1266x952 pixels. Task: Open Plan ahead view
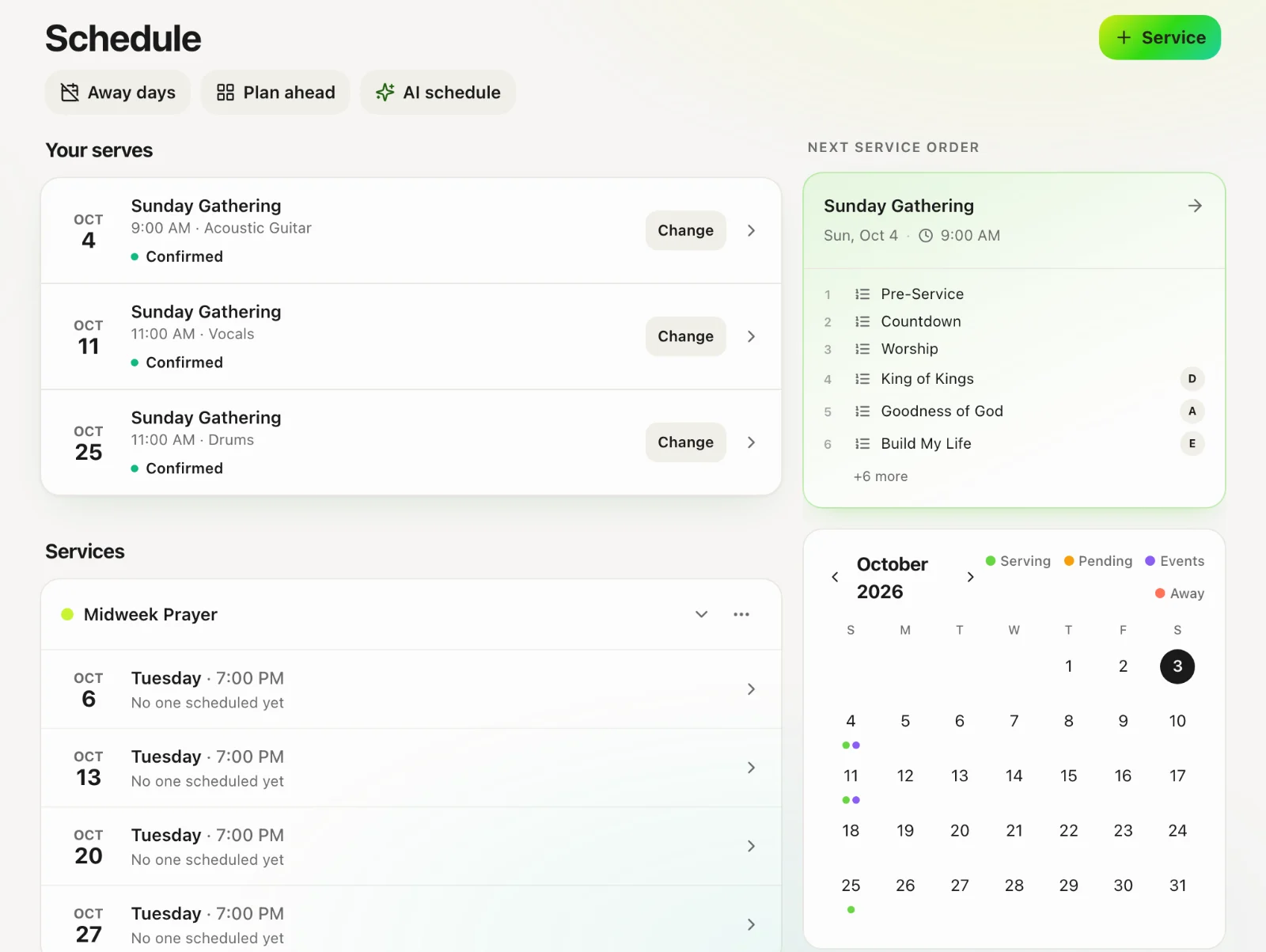(x=275, y=93)
